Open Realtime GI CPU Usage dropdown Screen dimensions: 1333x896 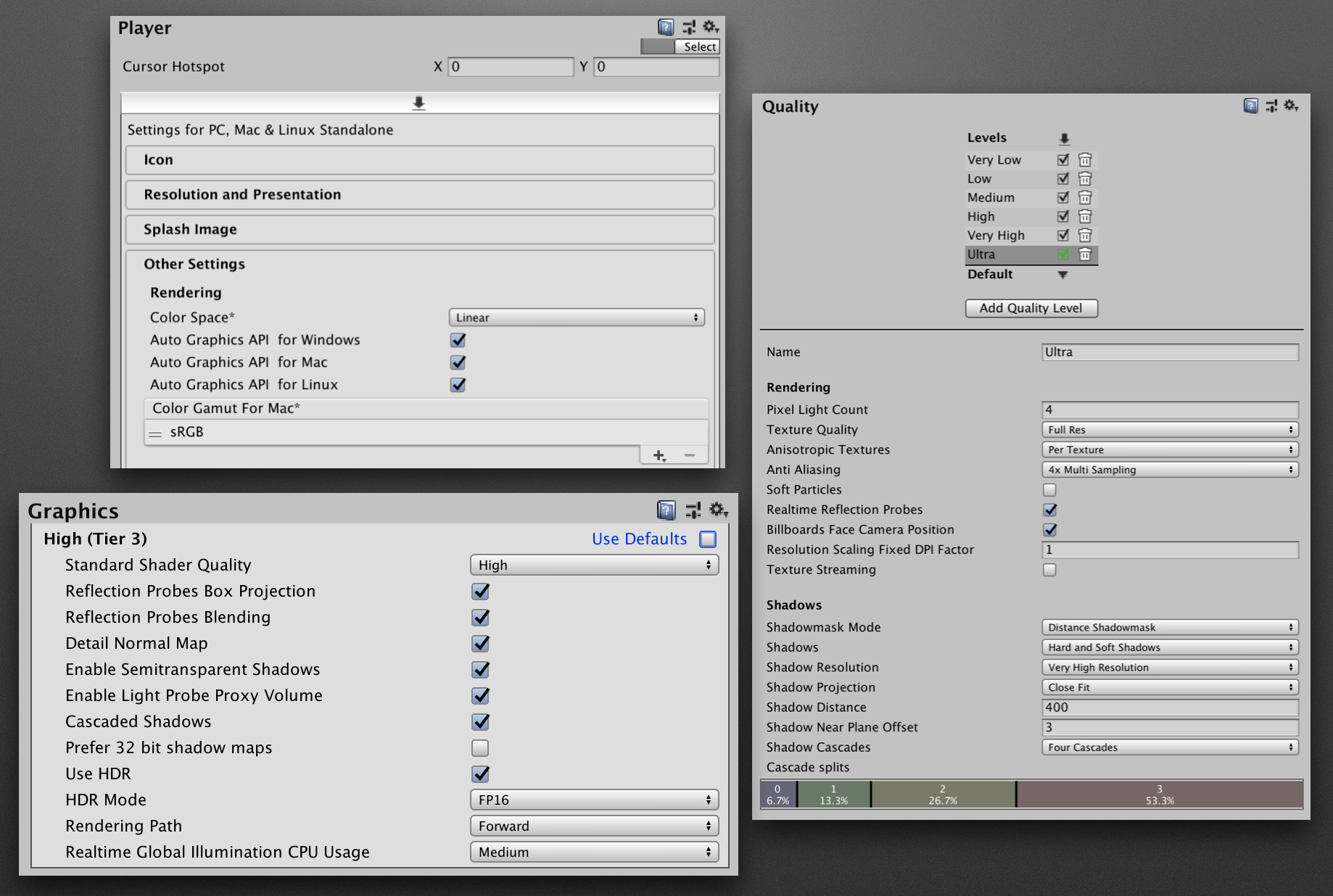click(595, 853)
